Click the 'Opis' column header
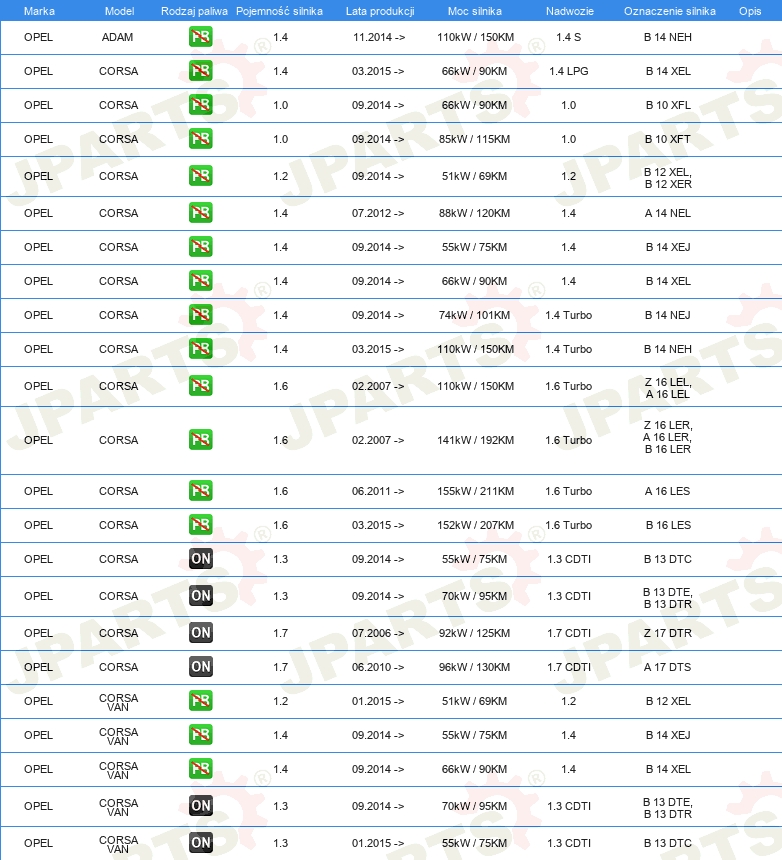Image resolution: width=782 pixels, height=860 pixels. point(750,11)
